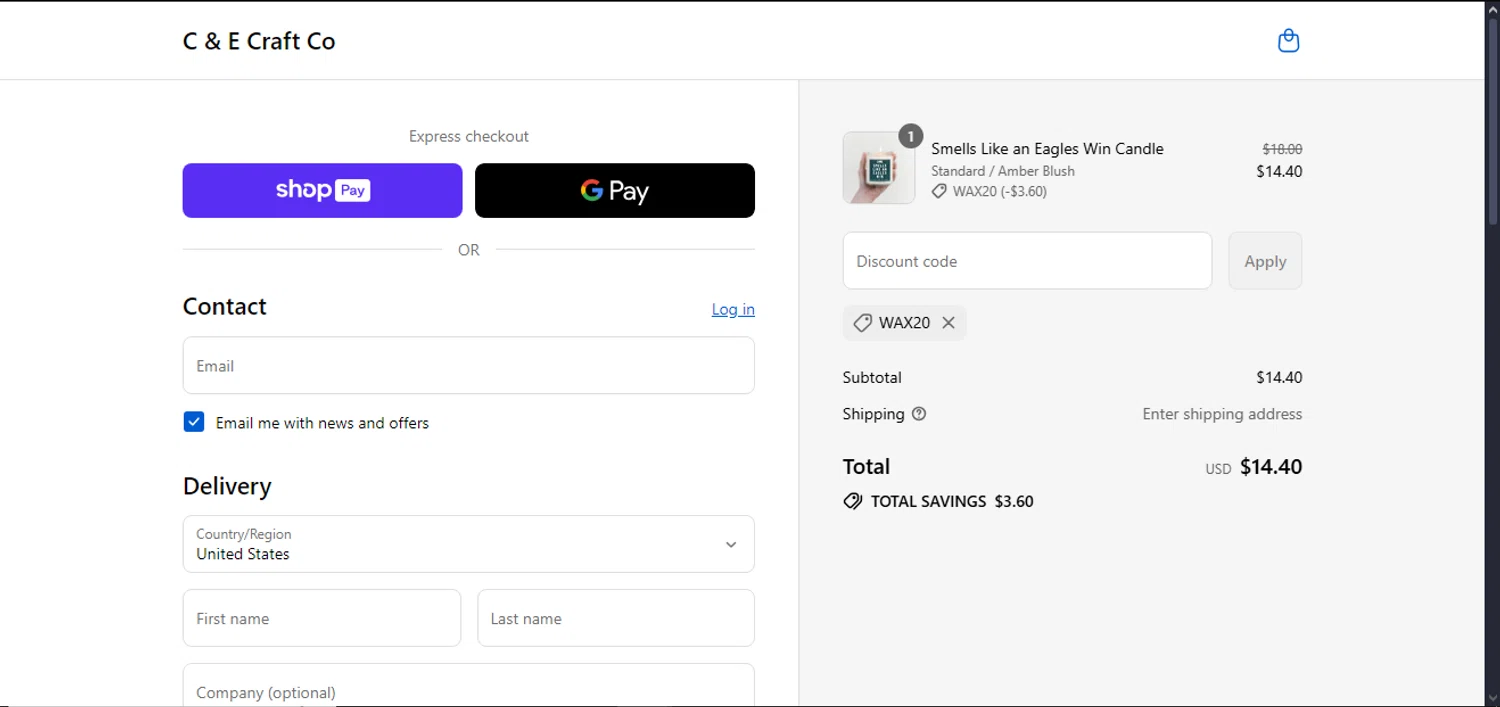Open C & E Craft Co store home

259,41
